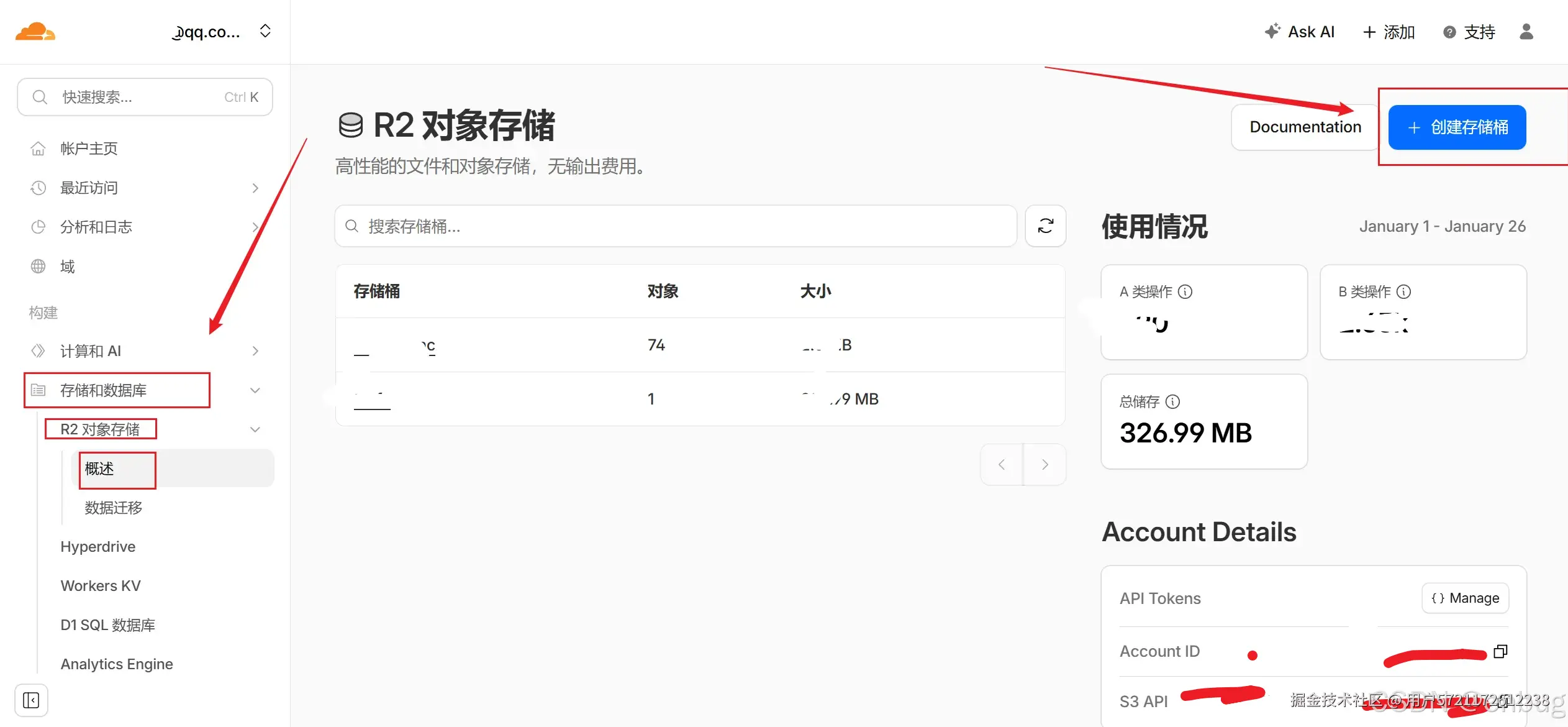Click the Cloudflare logo icon
Screen dimensions: 1568x727
pos(35,32)
